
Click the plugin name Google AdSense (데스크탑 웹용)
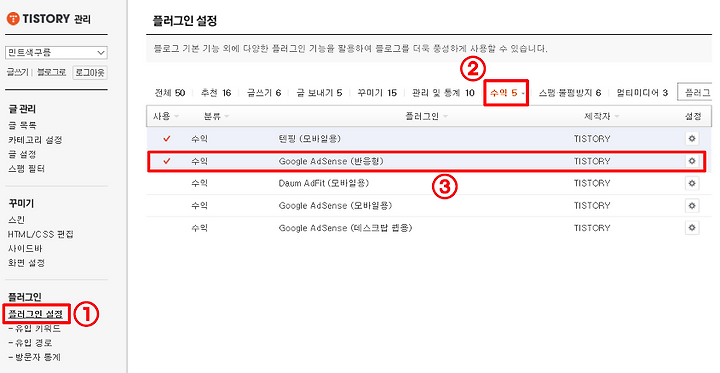[x=345, y=228]
